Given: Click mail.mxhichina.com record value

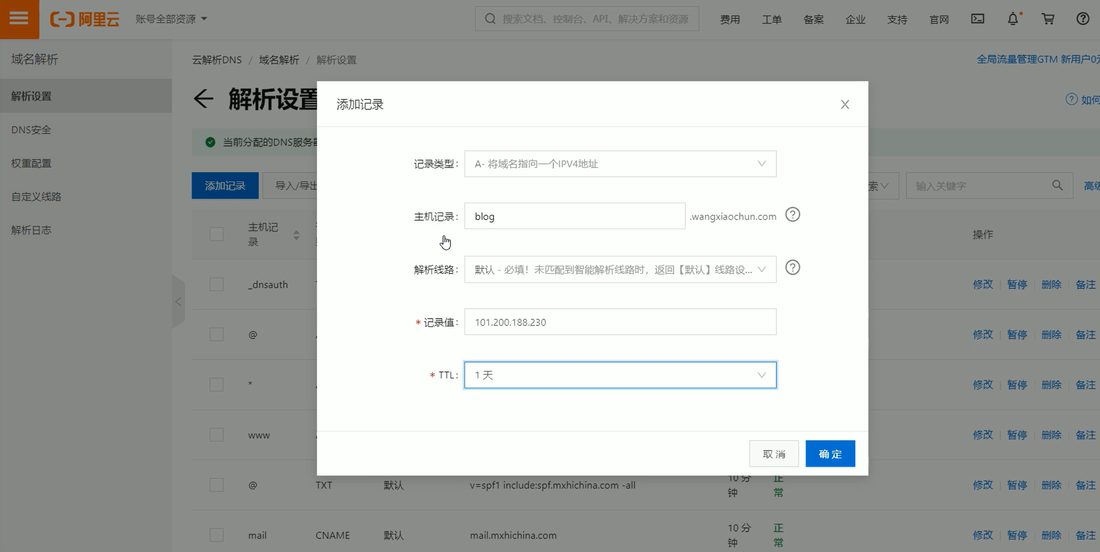Looking at the screenshot, I should click(x=513, y=535).
